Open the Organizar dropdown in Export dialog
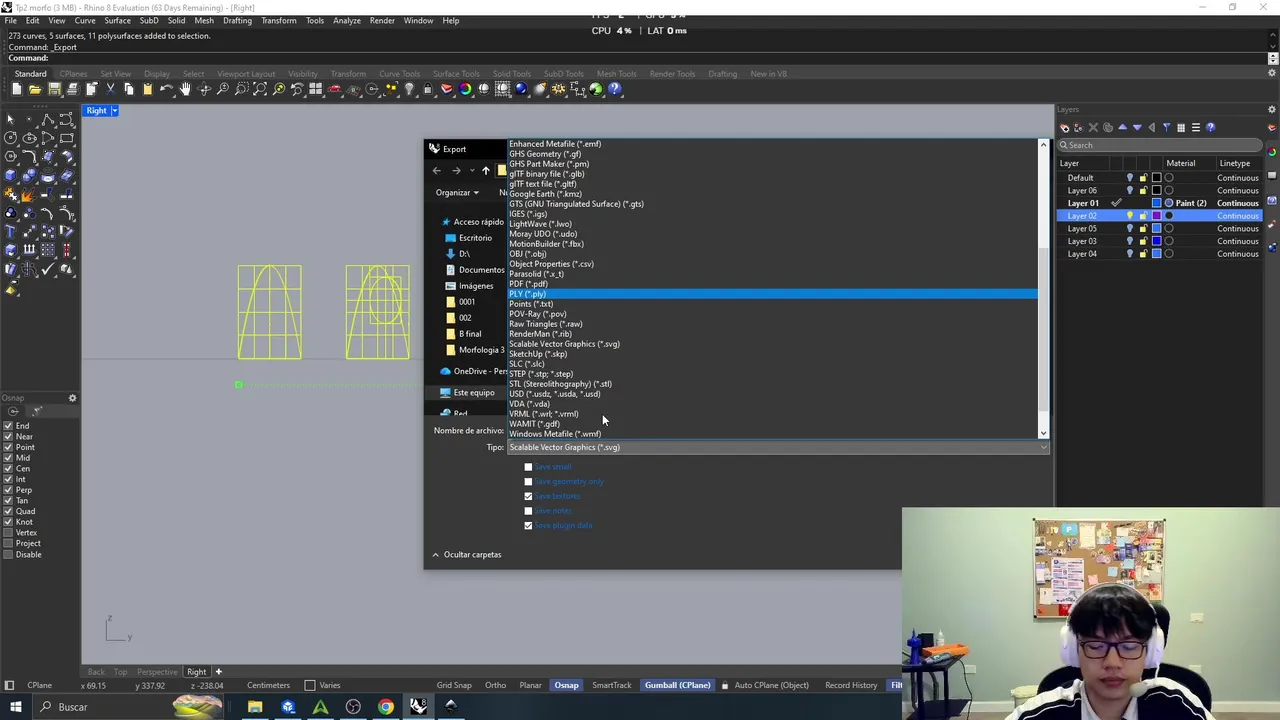Screen dimensions: 1280x720 (457, 192)
